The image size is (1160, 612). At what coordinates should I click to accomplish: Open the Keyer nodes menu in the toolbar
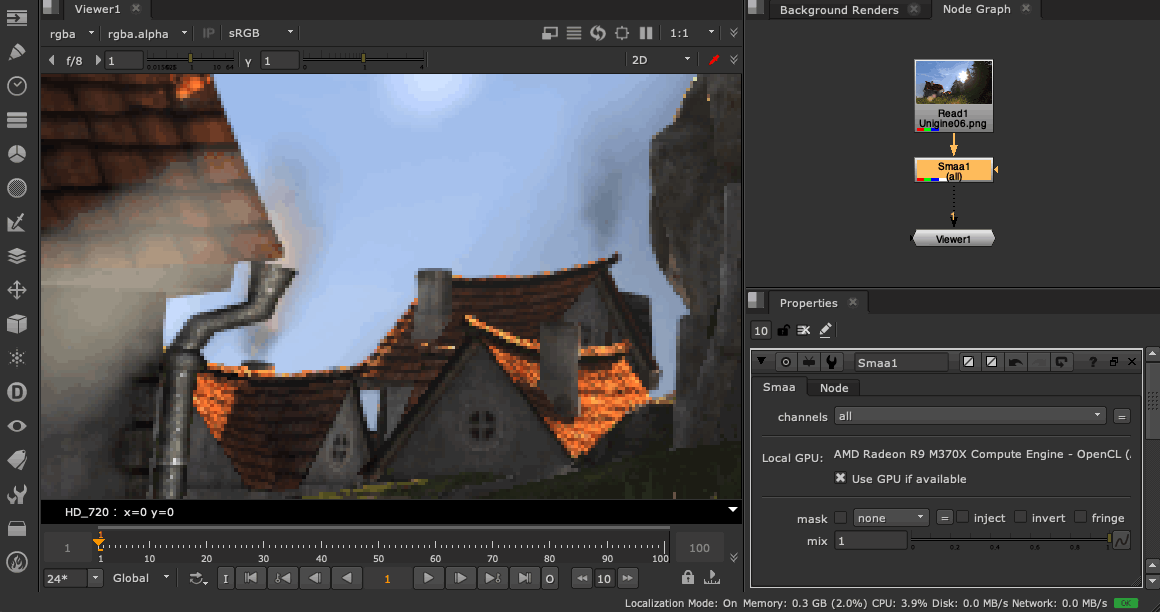point(16,221)
